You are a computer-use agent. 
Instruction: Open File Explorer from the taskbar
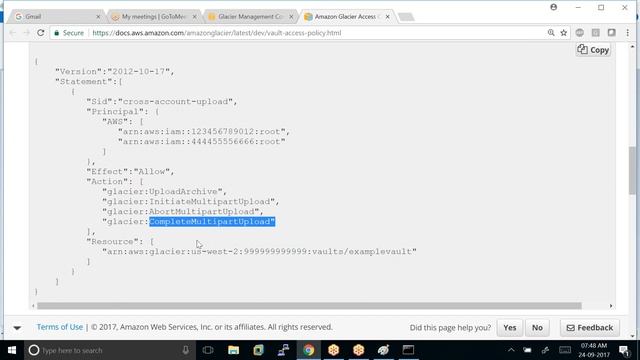point(233,350)
